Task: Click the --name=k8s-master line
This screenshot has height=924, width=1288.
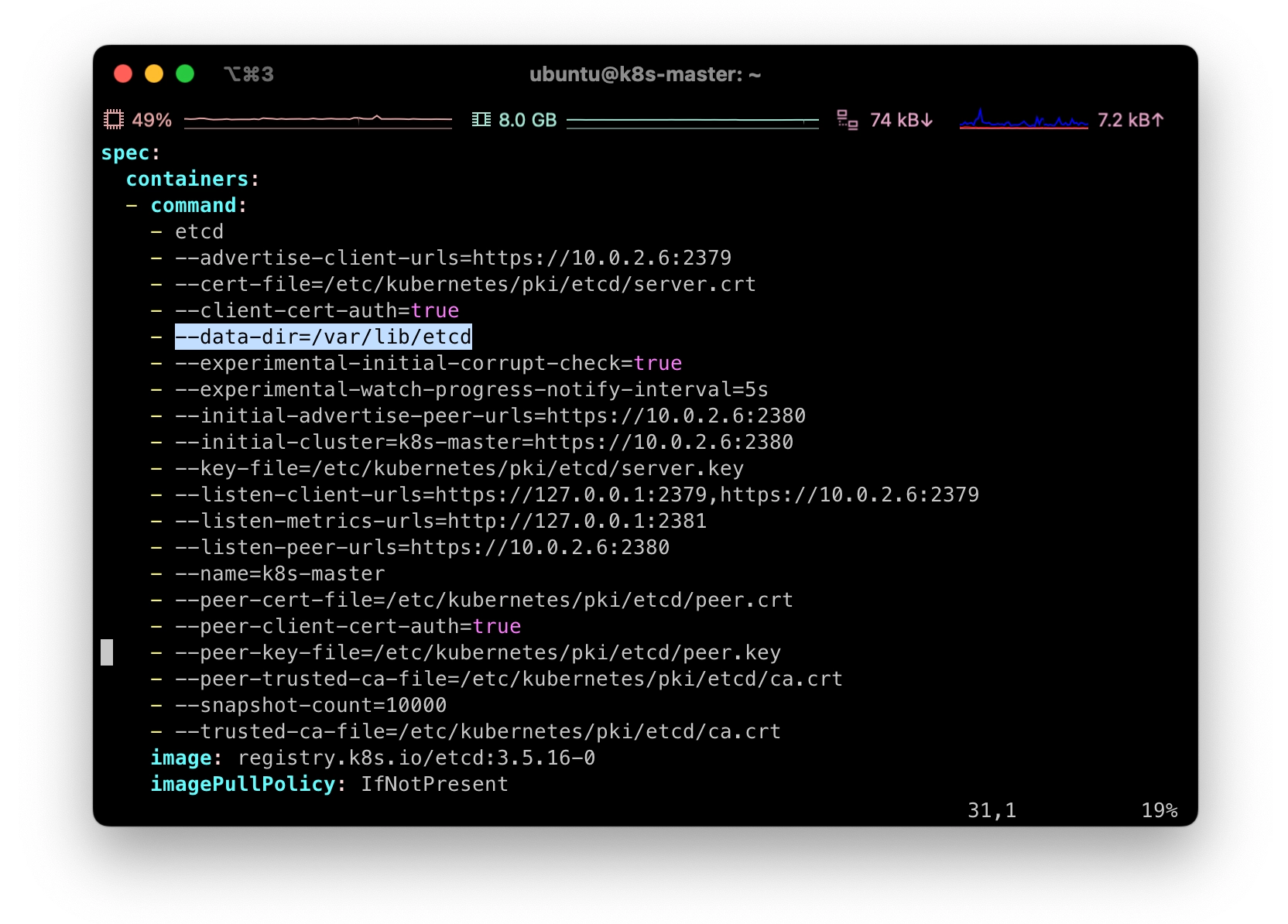Action: coord(279,573)
